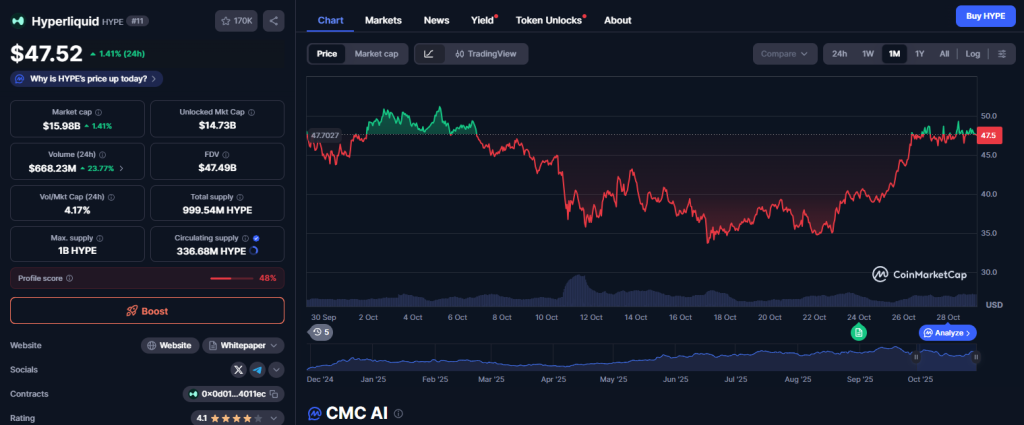This screenshot has width=1024, height=425.
Task: Go to the Markets tab
Action: click(x=383, y=20)
